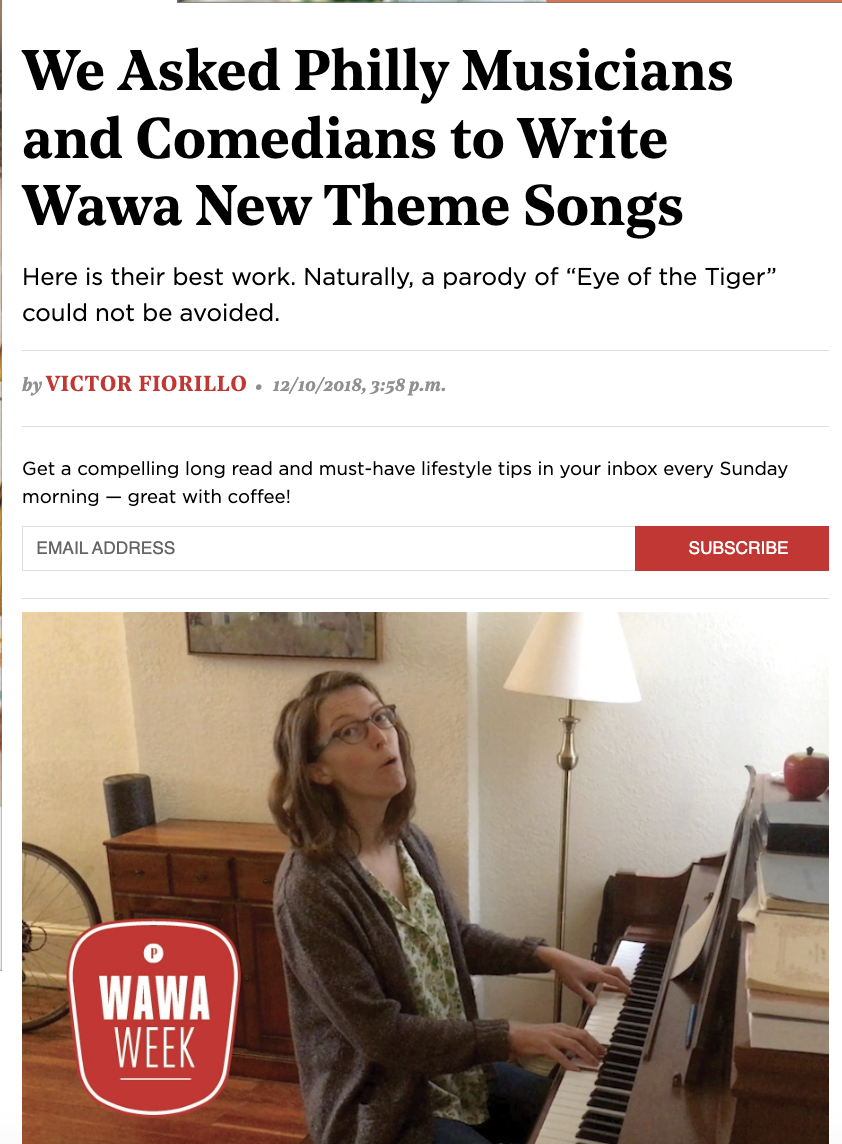Click the red apple on the piano
The height and width of the screenshot is (1144, 842).
[x=806, y=773]
